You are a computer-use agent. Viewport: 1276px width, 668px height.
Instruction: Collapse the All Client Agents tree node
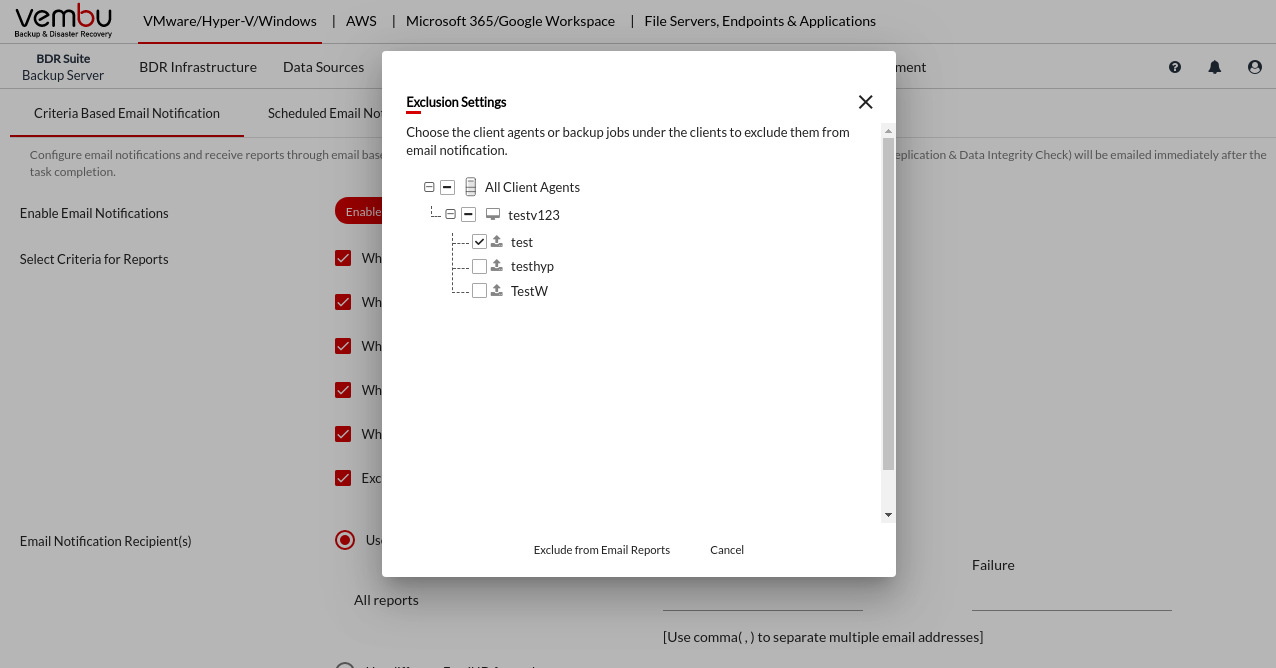pos(429,187)
